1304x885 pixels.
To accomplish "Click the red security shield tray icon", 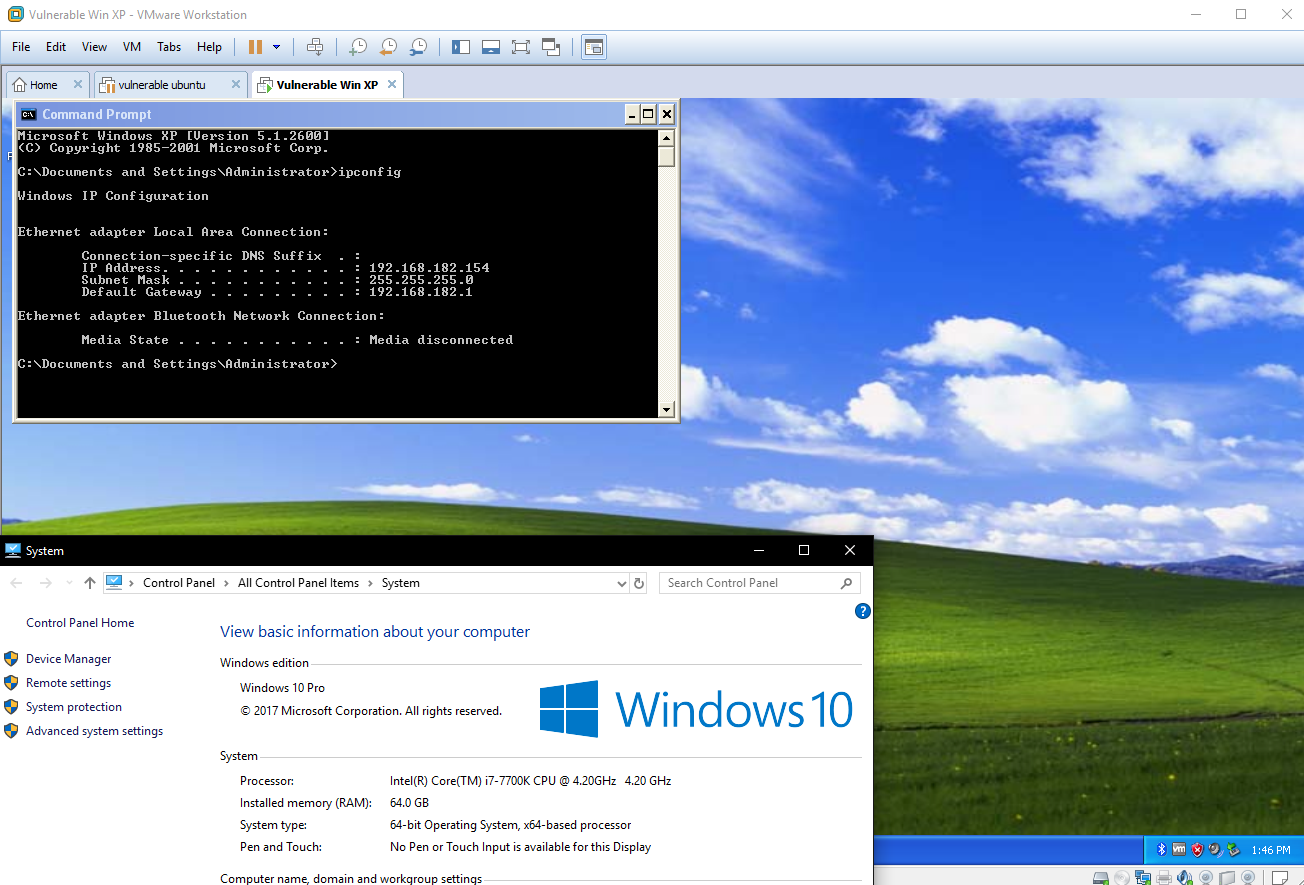I will [1197, 849].
